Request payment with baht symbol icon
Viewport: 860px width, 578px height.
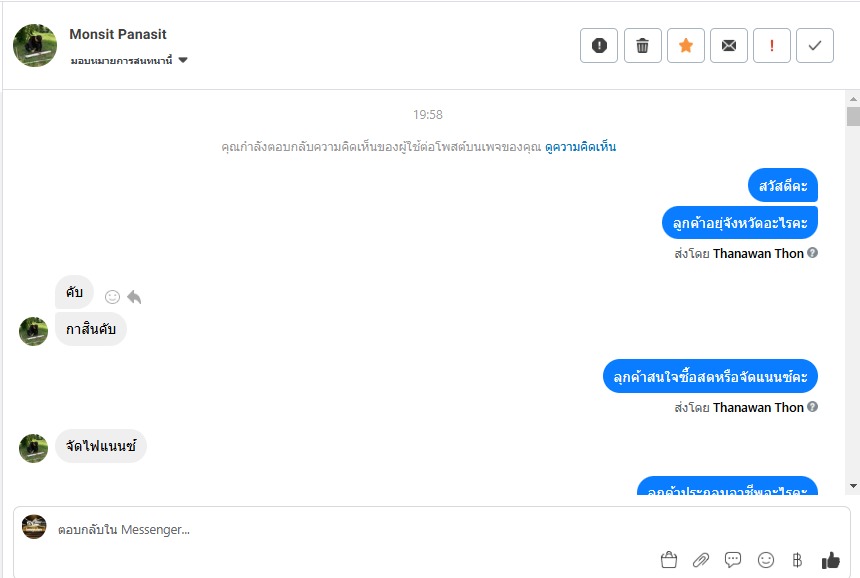797,560
